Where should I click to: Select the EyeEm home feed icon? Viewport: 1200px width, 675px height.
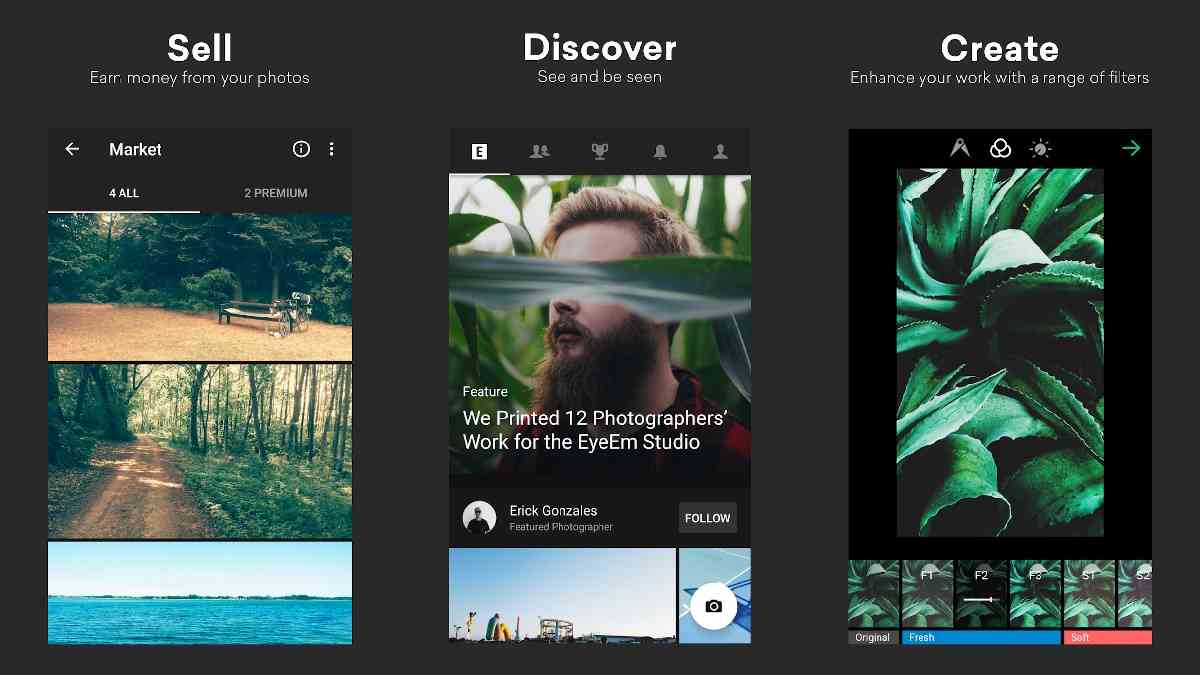point(479,152)
